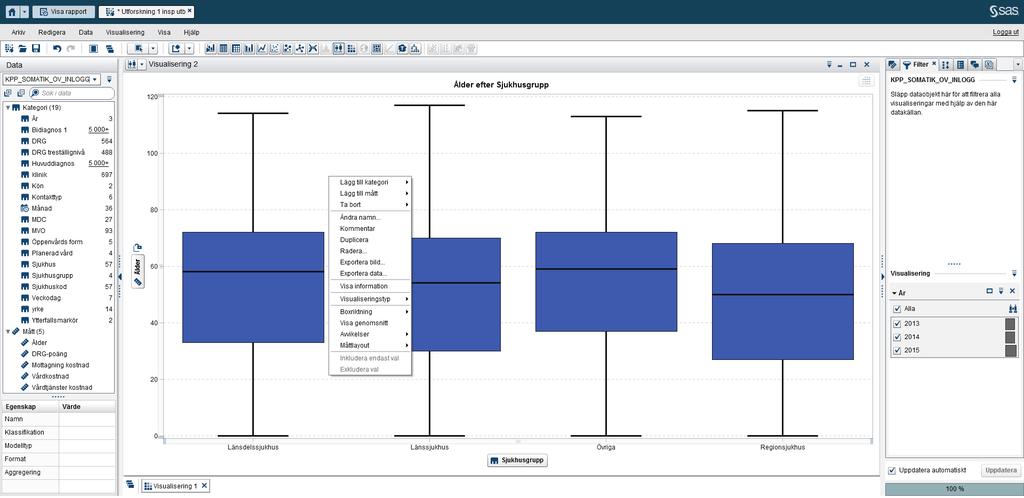Click the lock icon above the Ålder axis label

pos(137,247)
